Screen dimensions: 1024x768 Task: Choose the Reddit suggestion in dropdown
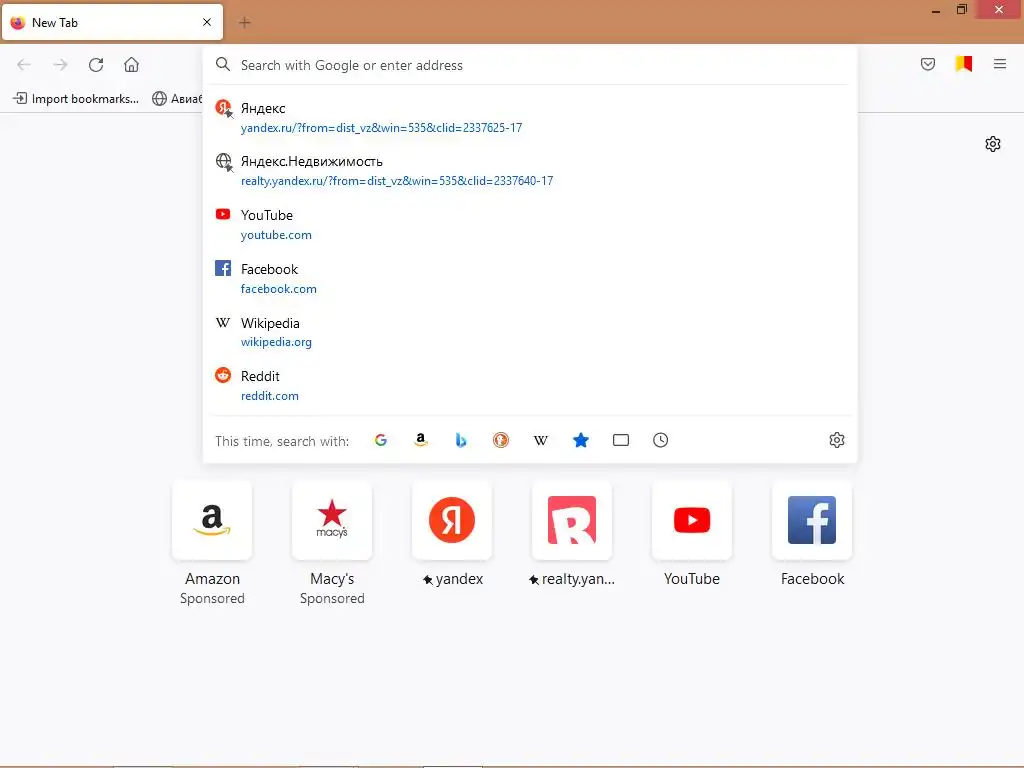coord(530,385)
